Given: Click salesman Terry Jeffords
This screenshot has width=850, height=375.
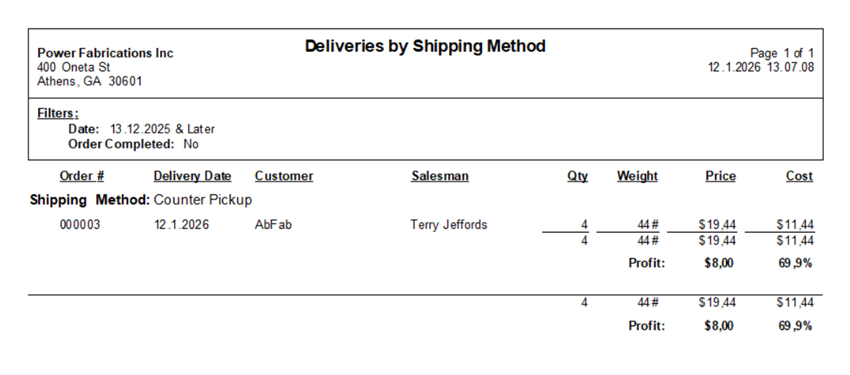Looking at the screenshot, I should click(x=449, y=224).
